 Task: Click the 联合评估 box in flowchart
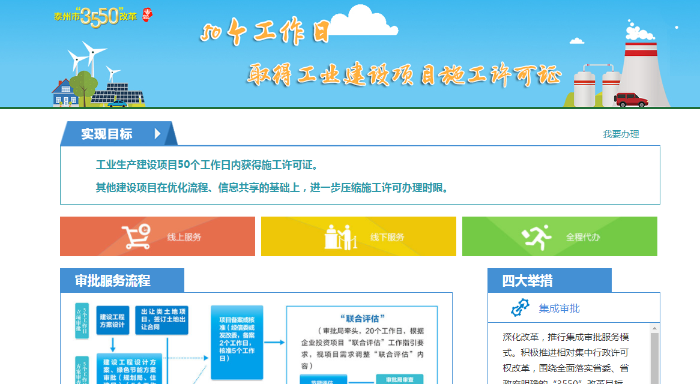coord(362,345)
